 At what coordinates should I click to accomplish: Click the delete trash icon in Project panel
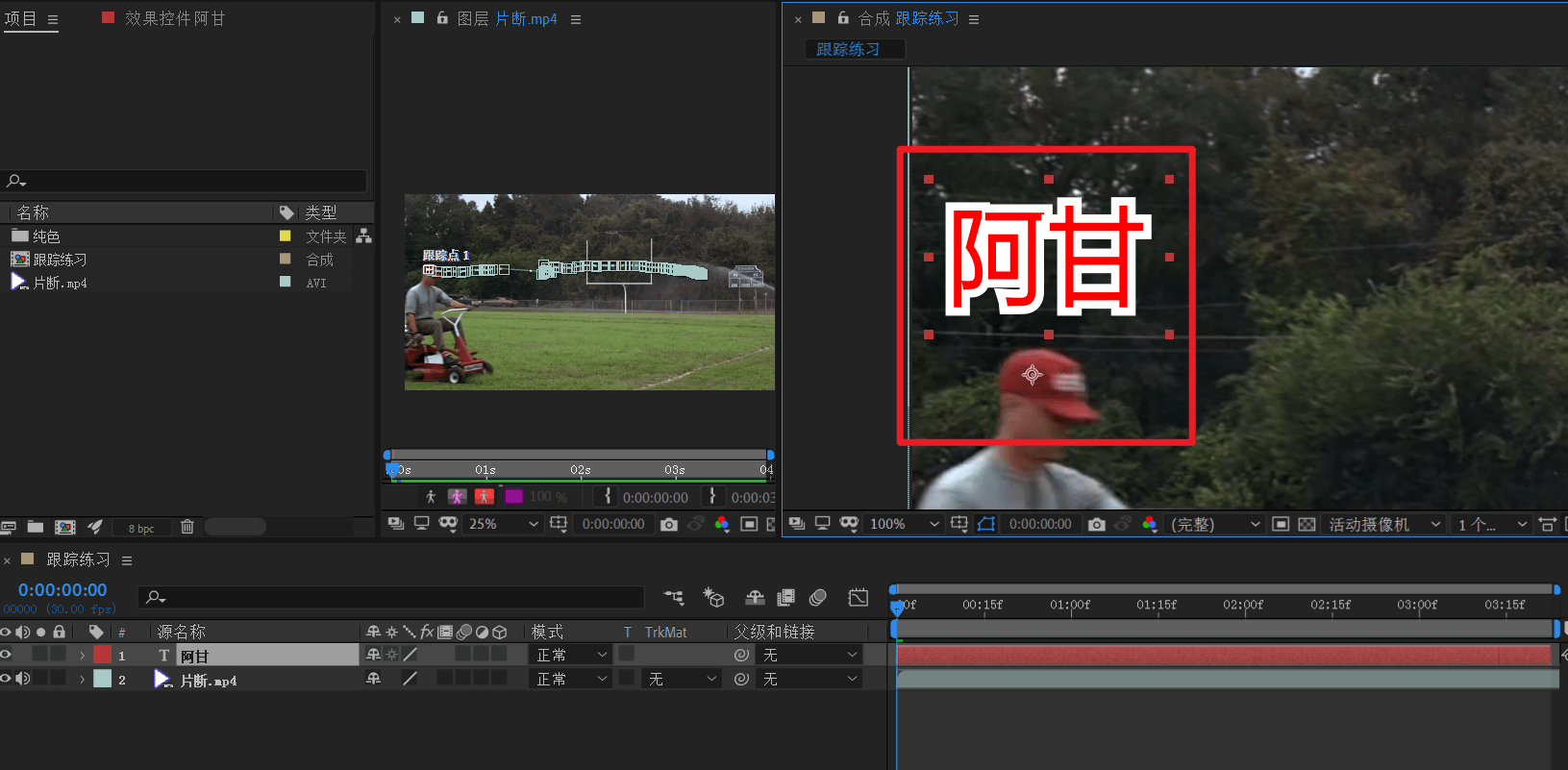187,527
